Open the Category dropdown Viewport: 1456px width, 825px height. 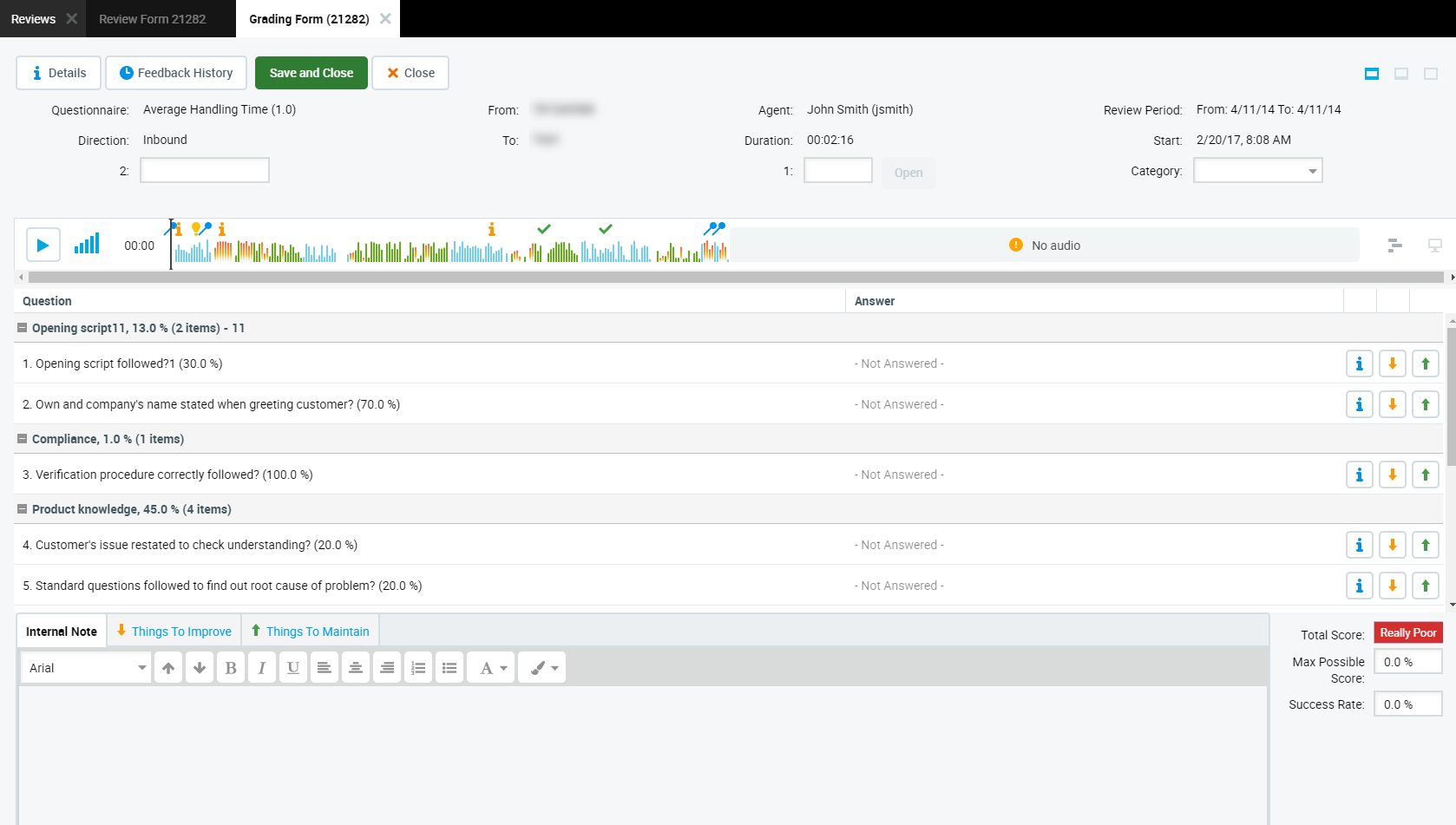[x=1257, y=171]
